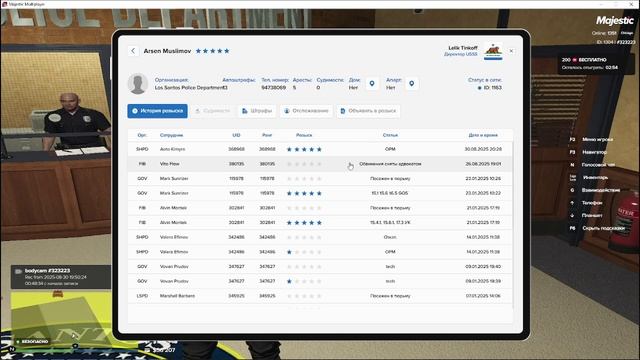This screenshot has height=360, width=640.
Task: Click the file icon on the Объявить в розыск button
Action: (343, 111)
